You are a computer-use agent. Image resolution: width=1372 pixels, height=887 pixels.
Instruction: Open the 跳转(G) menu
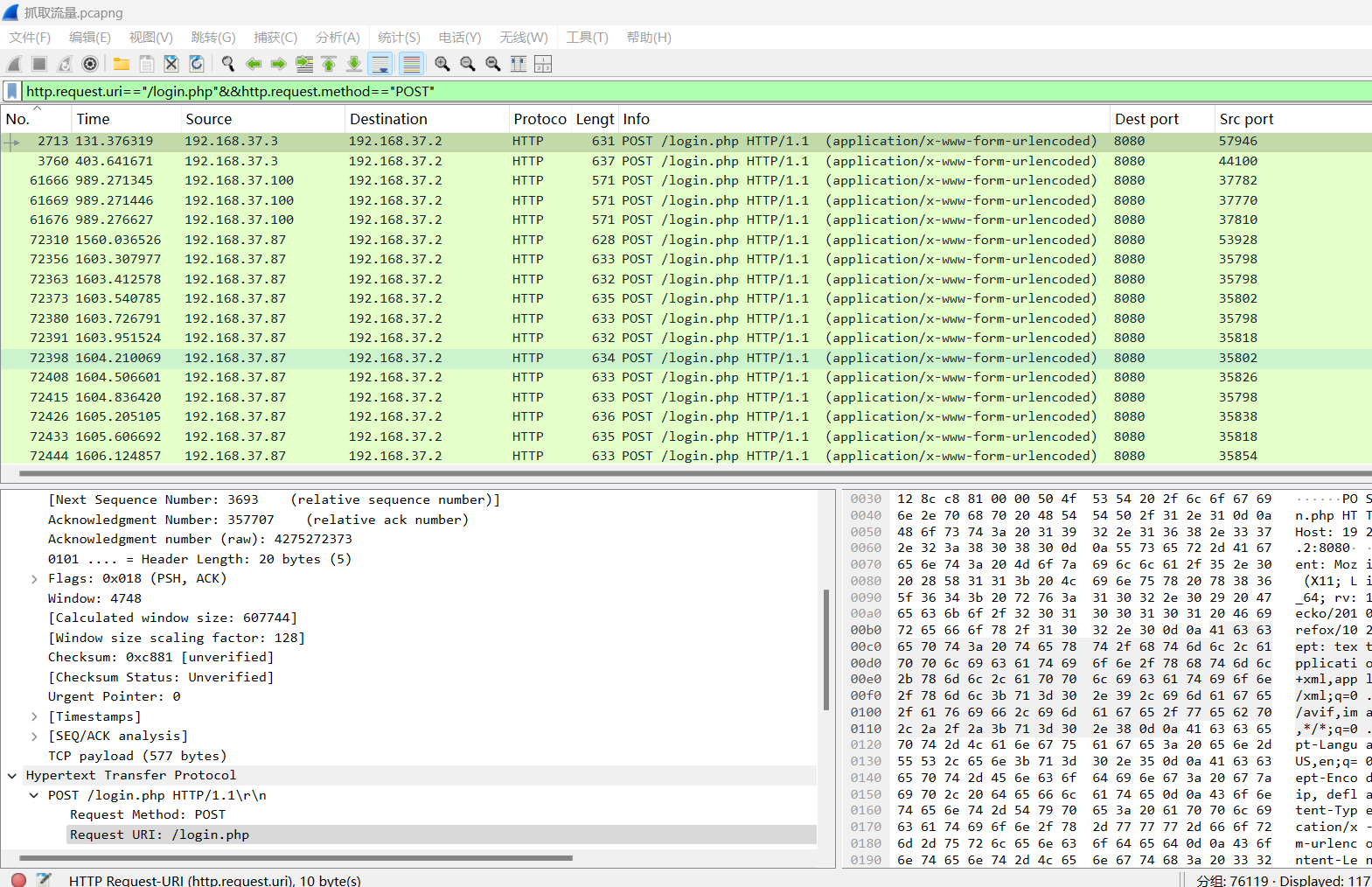(213, 38)
